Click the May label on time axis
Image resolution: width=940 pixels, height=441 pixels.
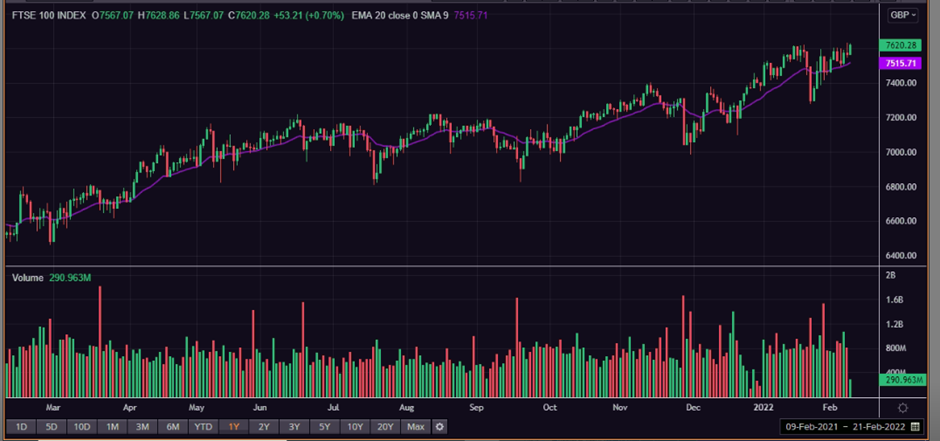[197, 407]
